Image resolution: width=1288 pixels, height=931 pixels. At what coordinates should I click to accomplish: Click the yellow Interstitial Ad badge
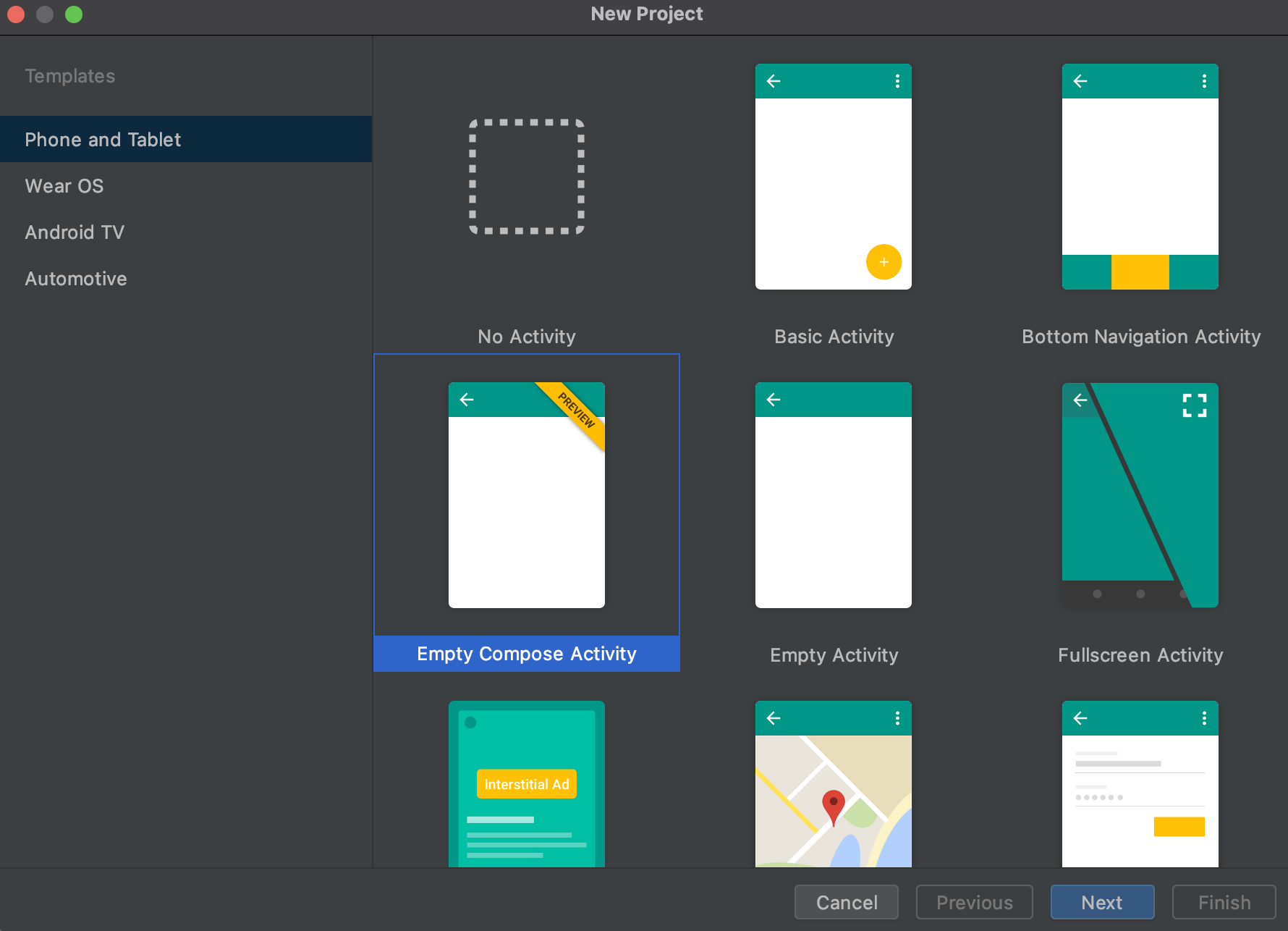[x=527, y=784]
